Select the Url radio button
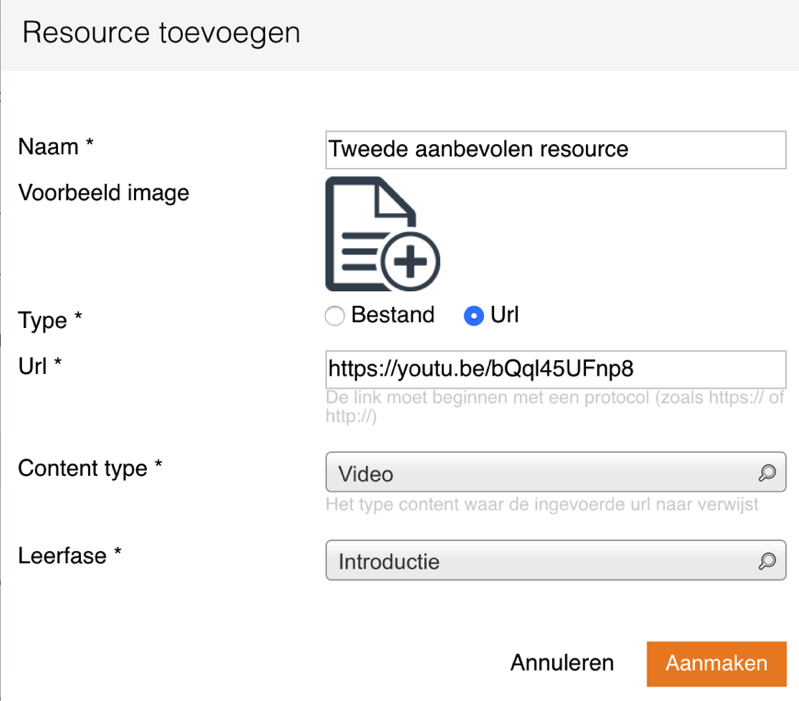 pos(473,315)
